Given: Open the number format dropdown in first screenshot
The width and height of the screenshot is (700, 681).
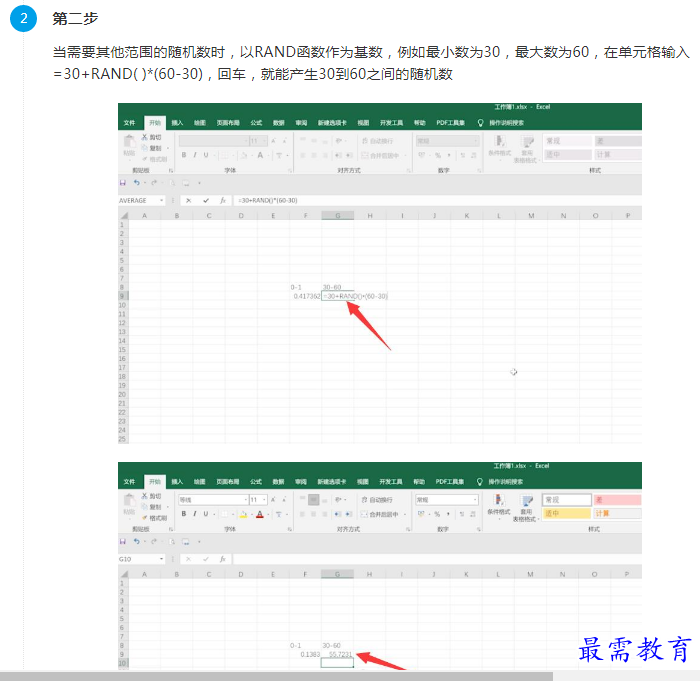Looking at the screenshot, I should pos(476,141).
